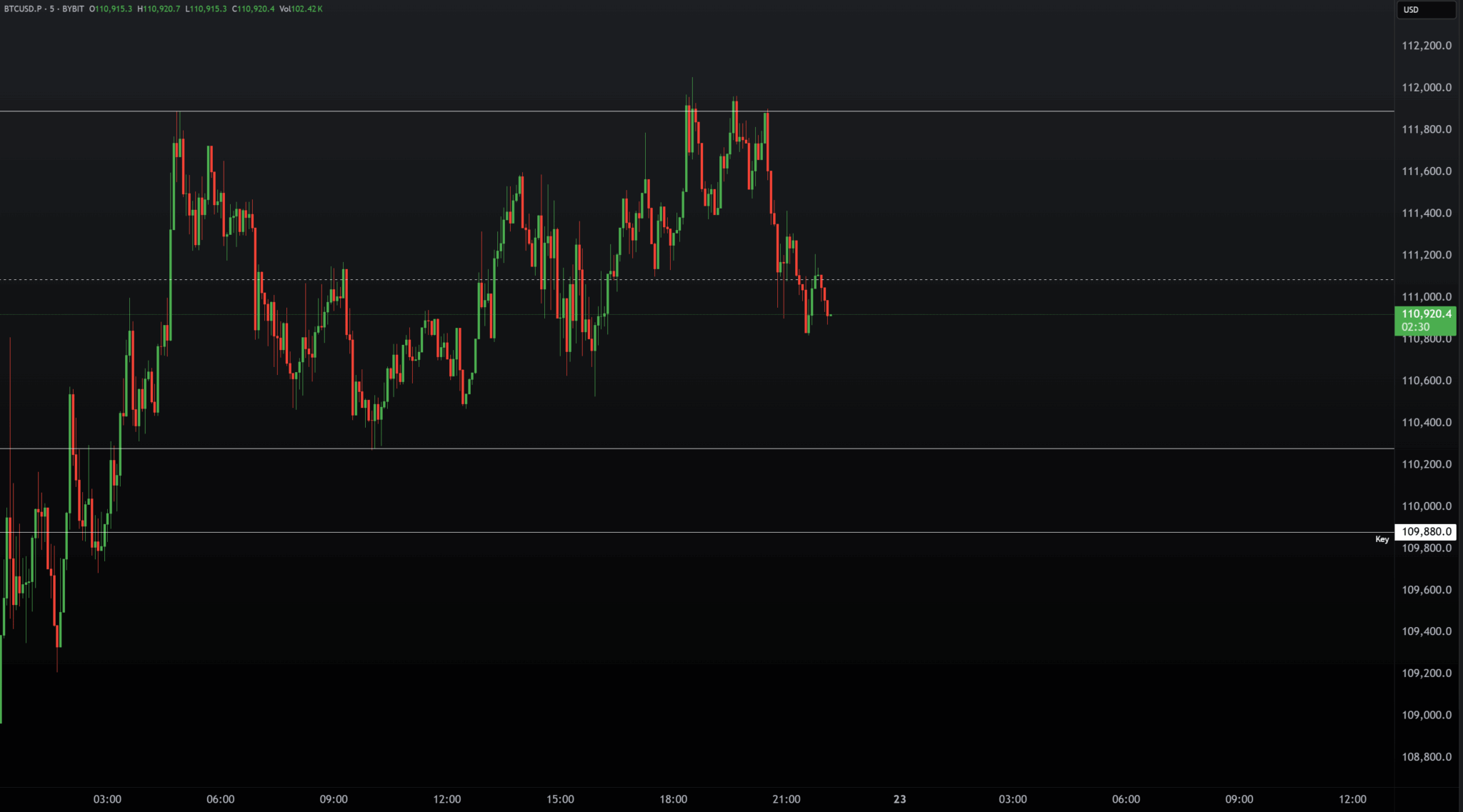Click the USD currency button top right
Screen dimensions: 1463x812
click(1425, 10)
